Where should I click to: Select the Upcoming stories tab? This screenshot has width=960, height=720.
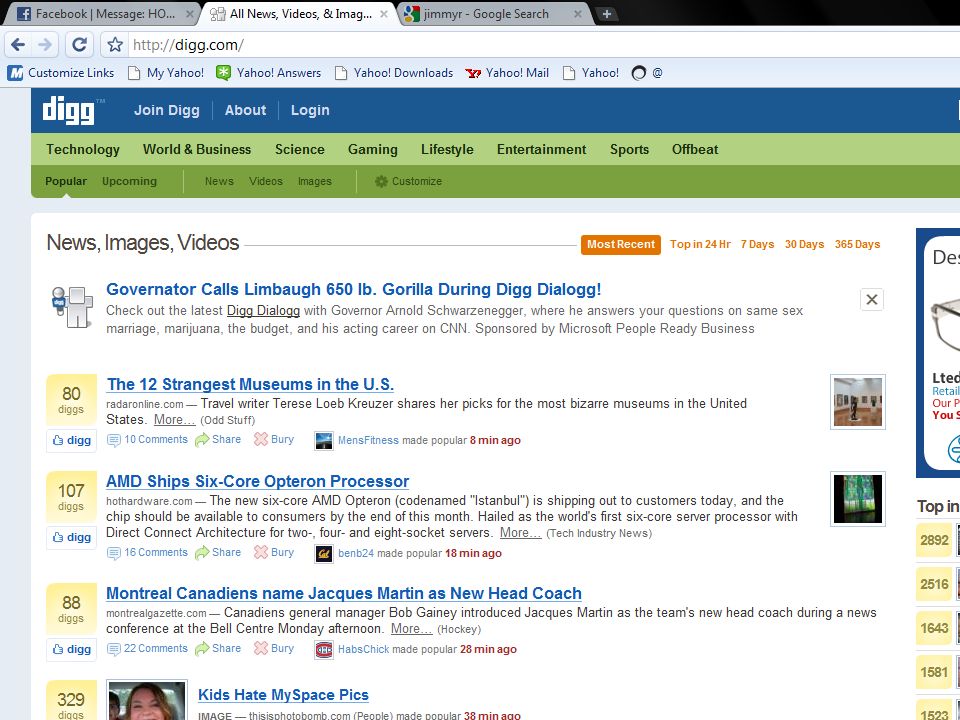[129, 181]
